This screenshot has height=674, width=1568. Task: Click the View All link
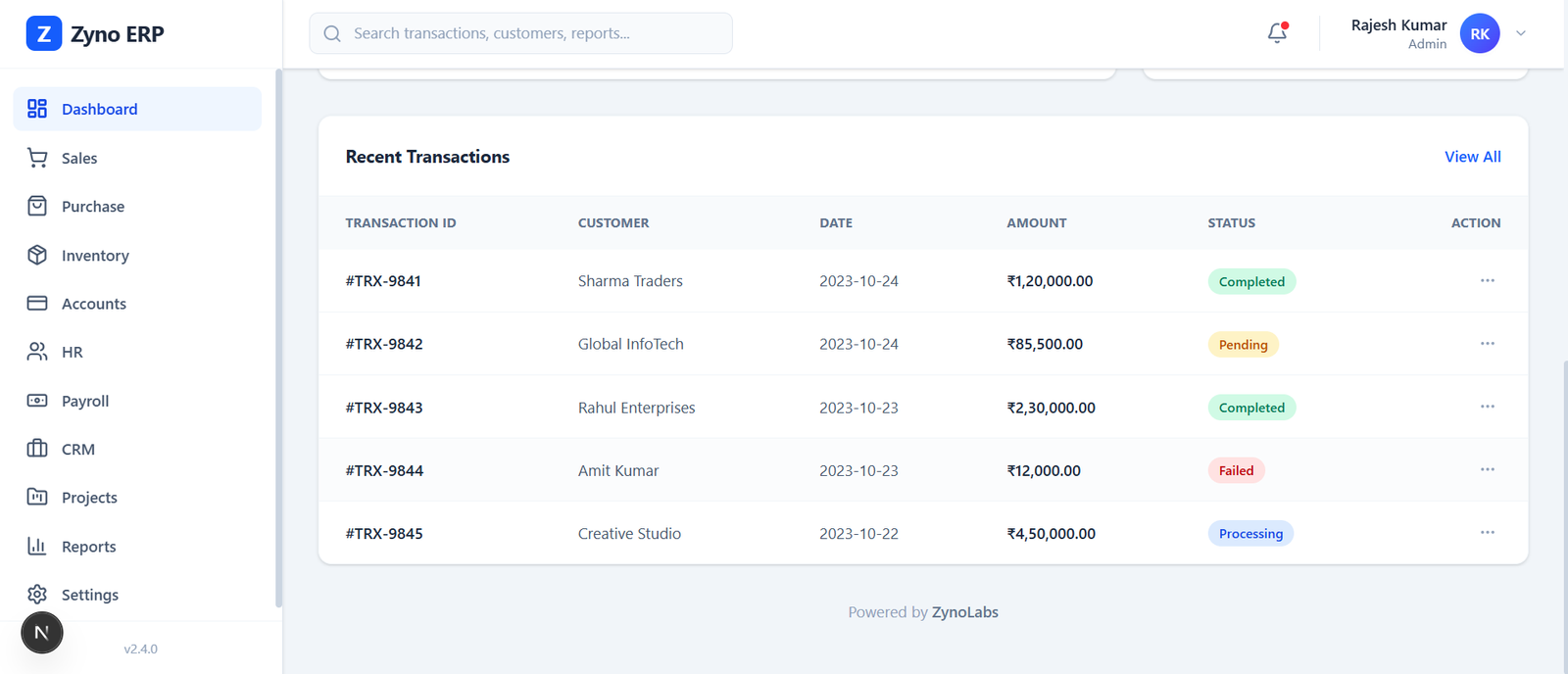pos(1472,157)
